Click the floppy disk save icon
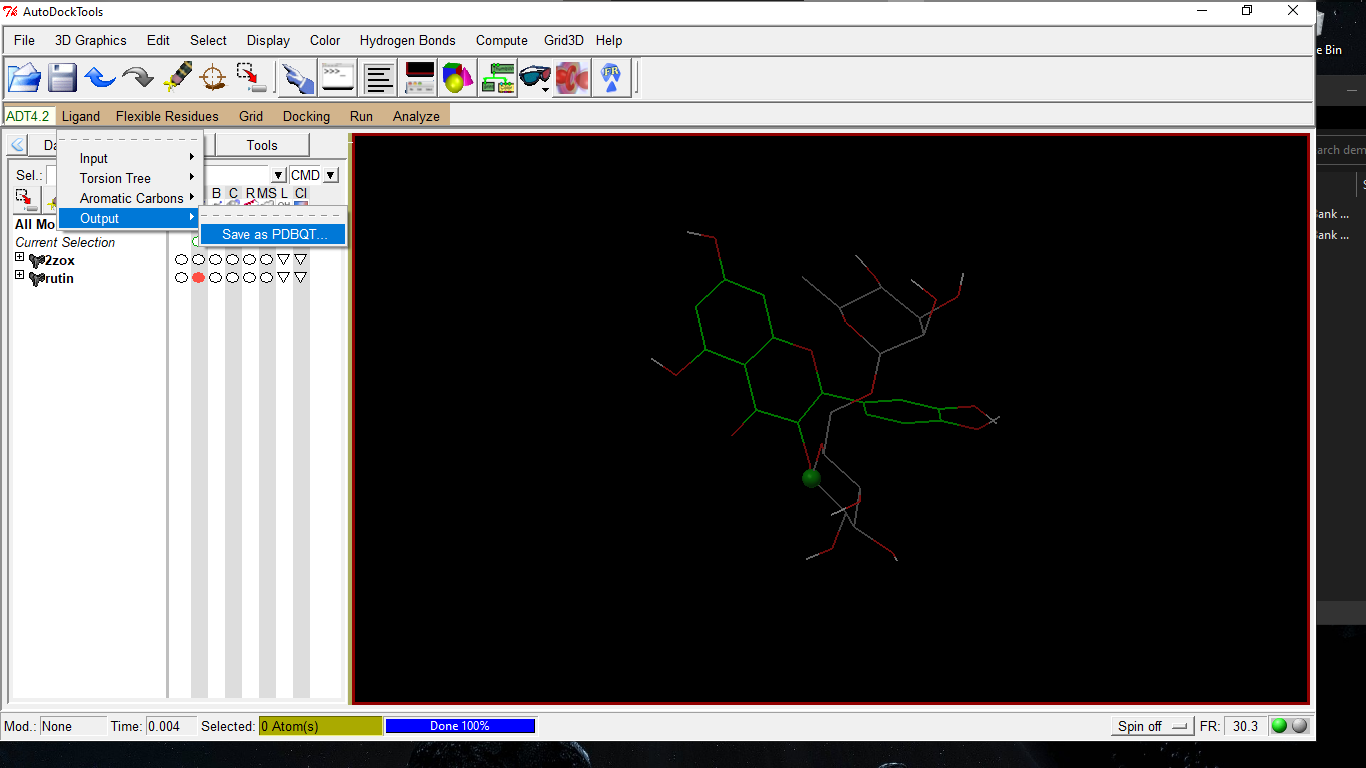The image size is (1366, 768). 63,78
